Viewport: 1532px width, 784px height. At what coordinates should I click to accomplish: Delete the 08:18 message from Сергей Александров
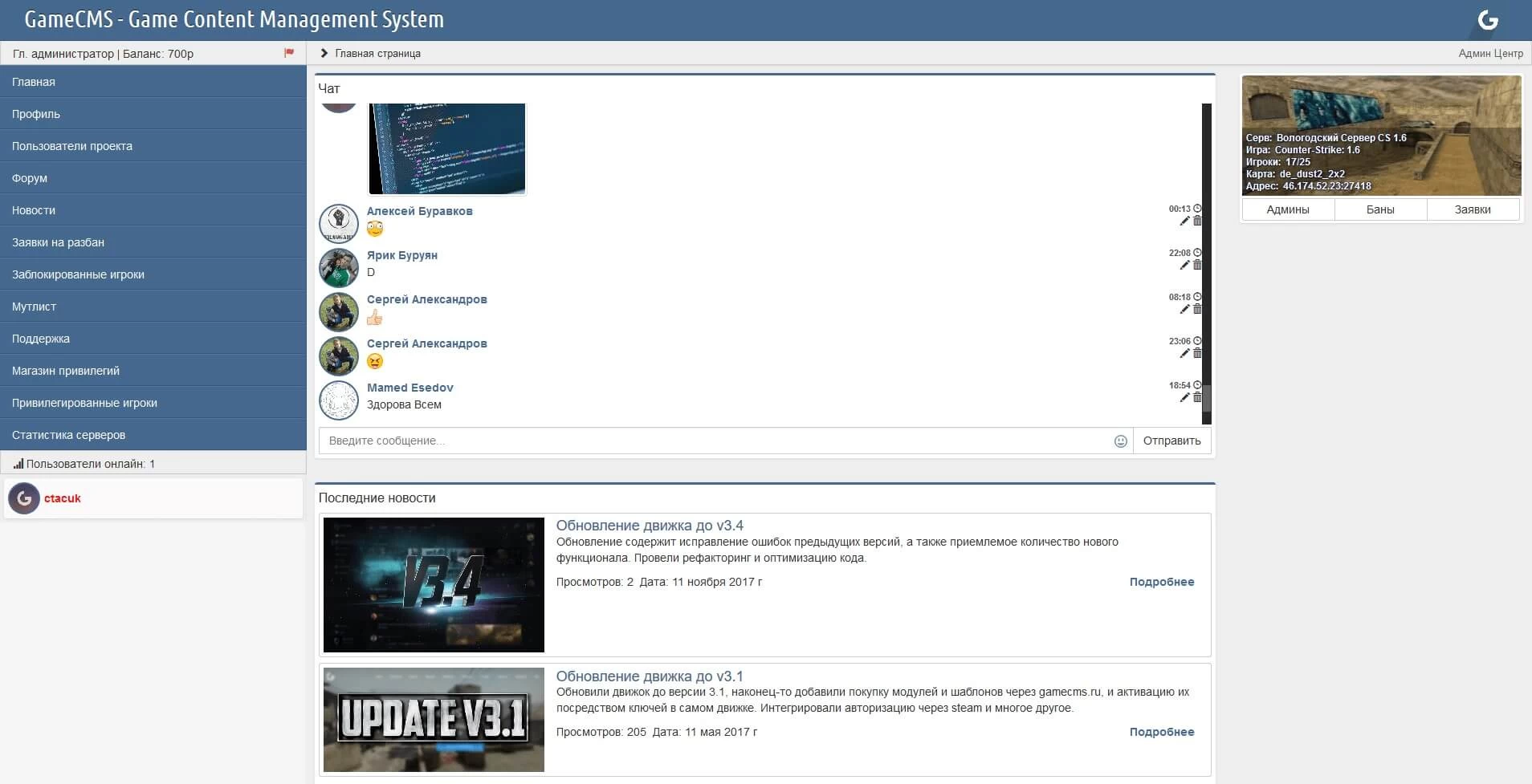tap(1197, 309)
